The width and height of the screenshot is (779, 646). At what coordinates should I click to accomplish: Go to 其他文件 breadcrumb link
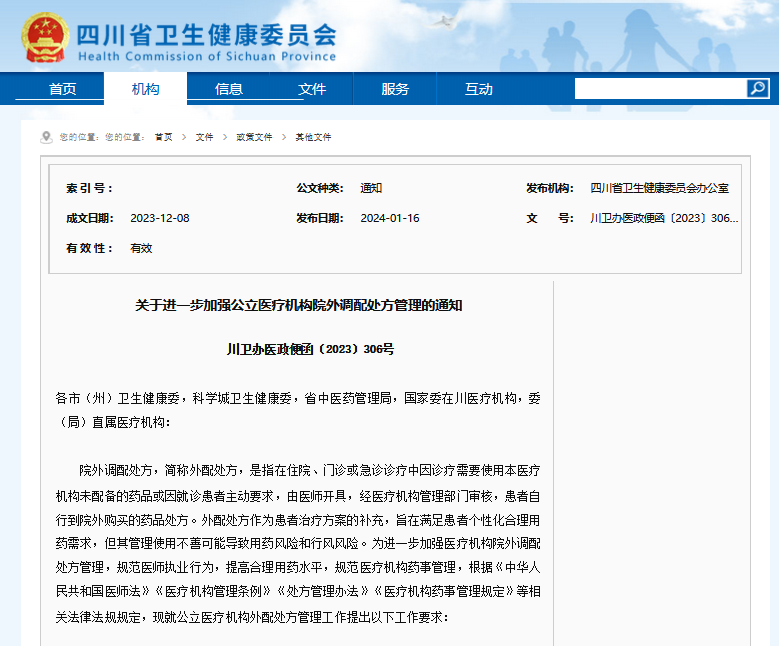click(x=313, y=137)
